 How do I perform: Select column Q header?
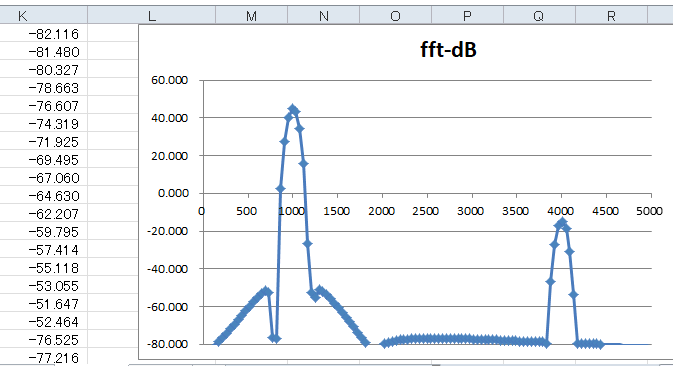point(539,16)
